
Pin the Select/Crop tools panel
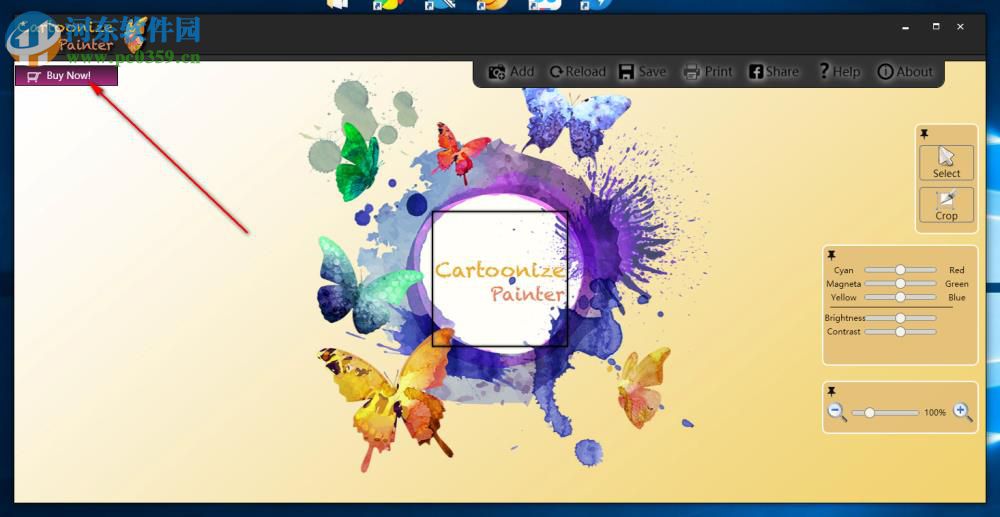[x=924, y=134]
